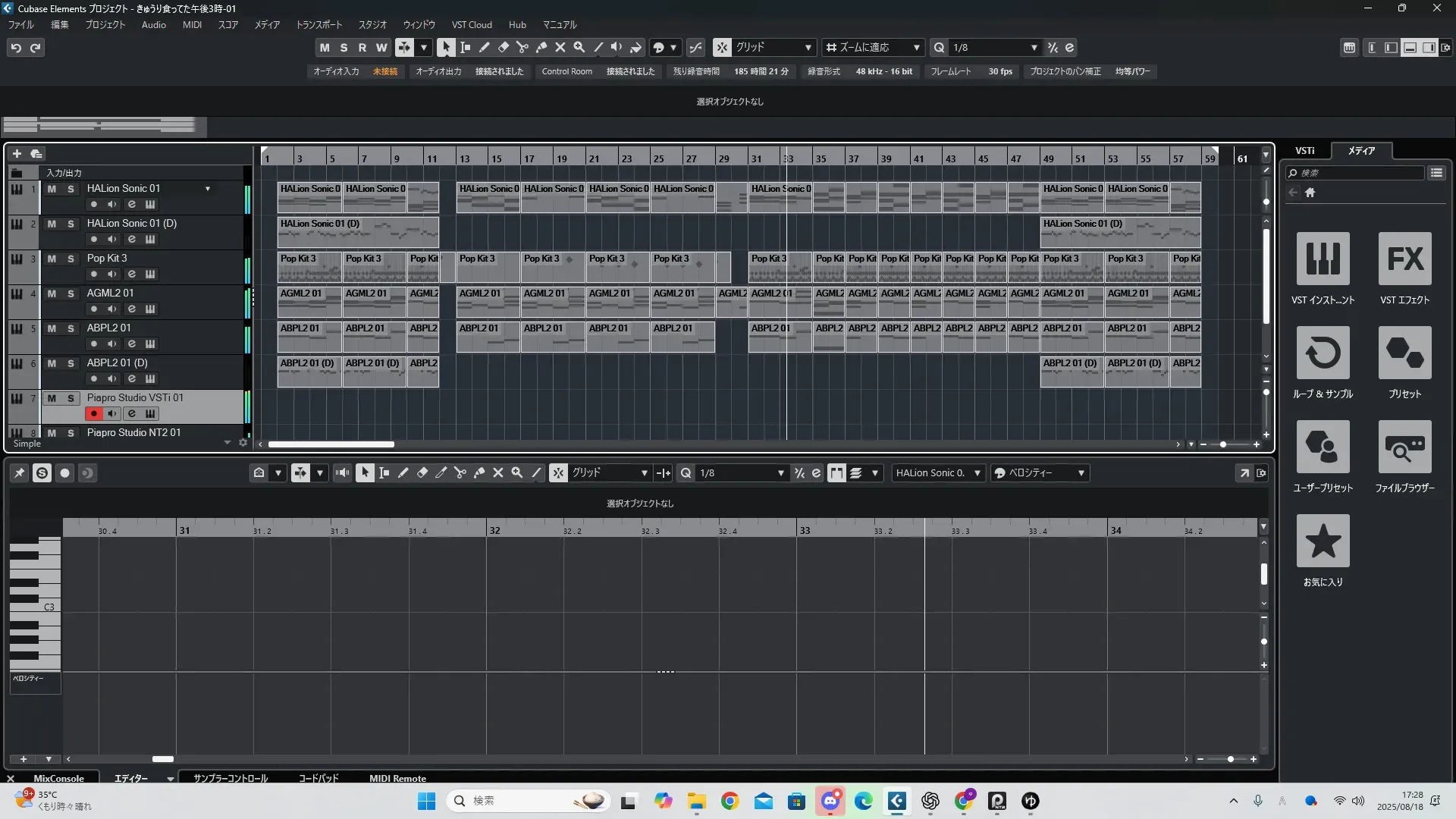The width and height of the screenshot is (1456, 819).
Task: Toggle record enable on Piapro Studio VSTi 01
Action: 93,413
